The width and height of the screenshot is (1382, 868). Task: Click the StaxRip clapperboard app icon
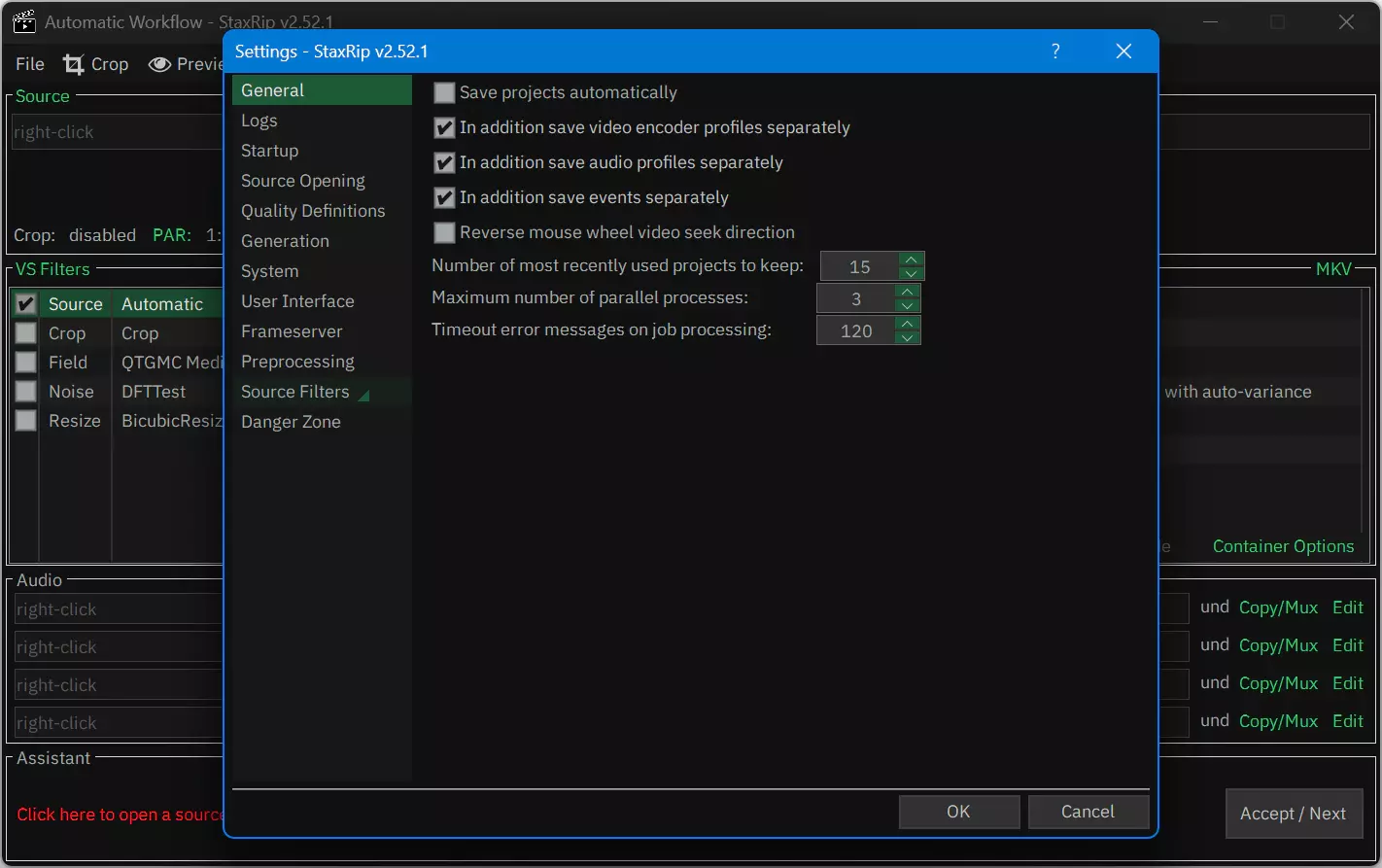pos(24,22)
